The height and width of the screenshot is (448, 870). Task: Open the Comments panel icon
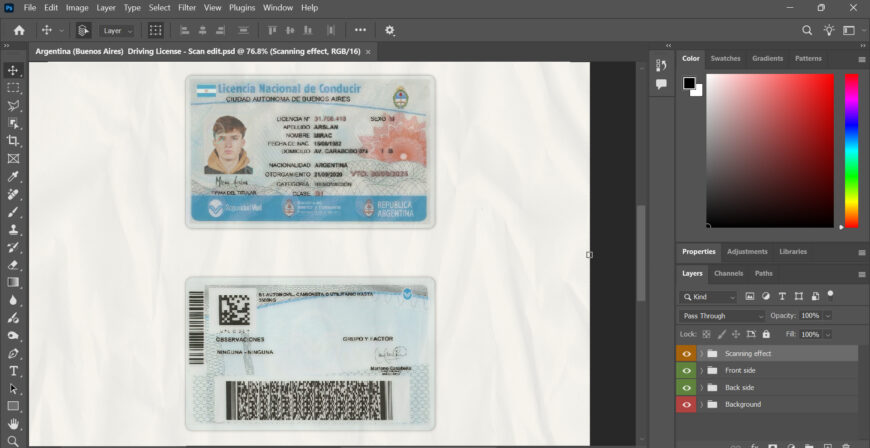coord(661,84)
